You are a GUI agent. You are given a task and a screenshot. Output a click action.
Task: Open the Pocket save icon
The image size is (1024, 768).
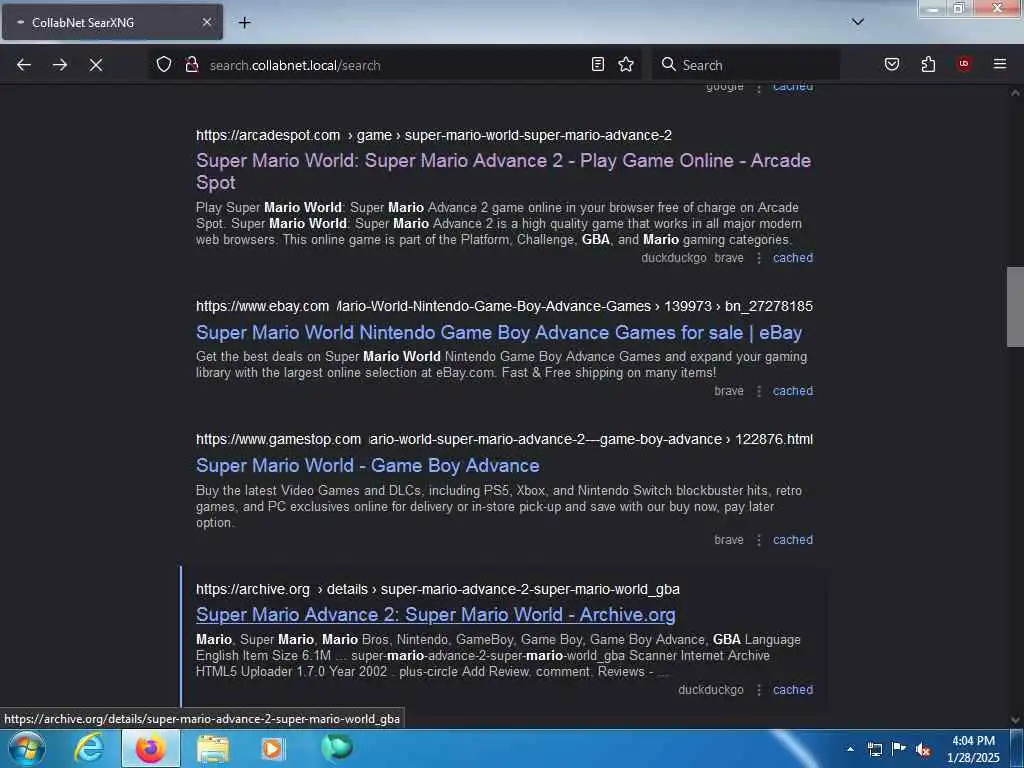click(x=892, y=64)
